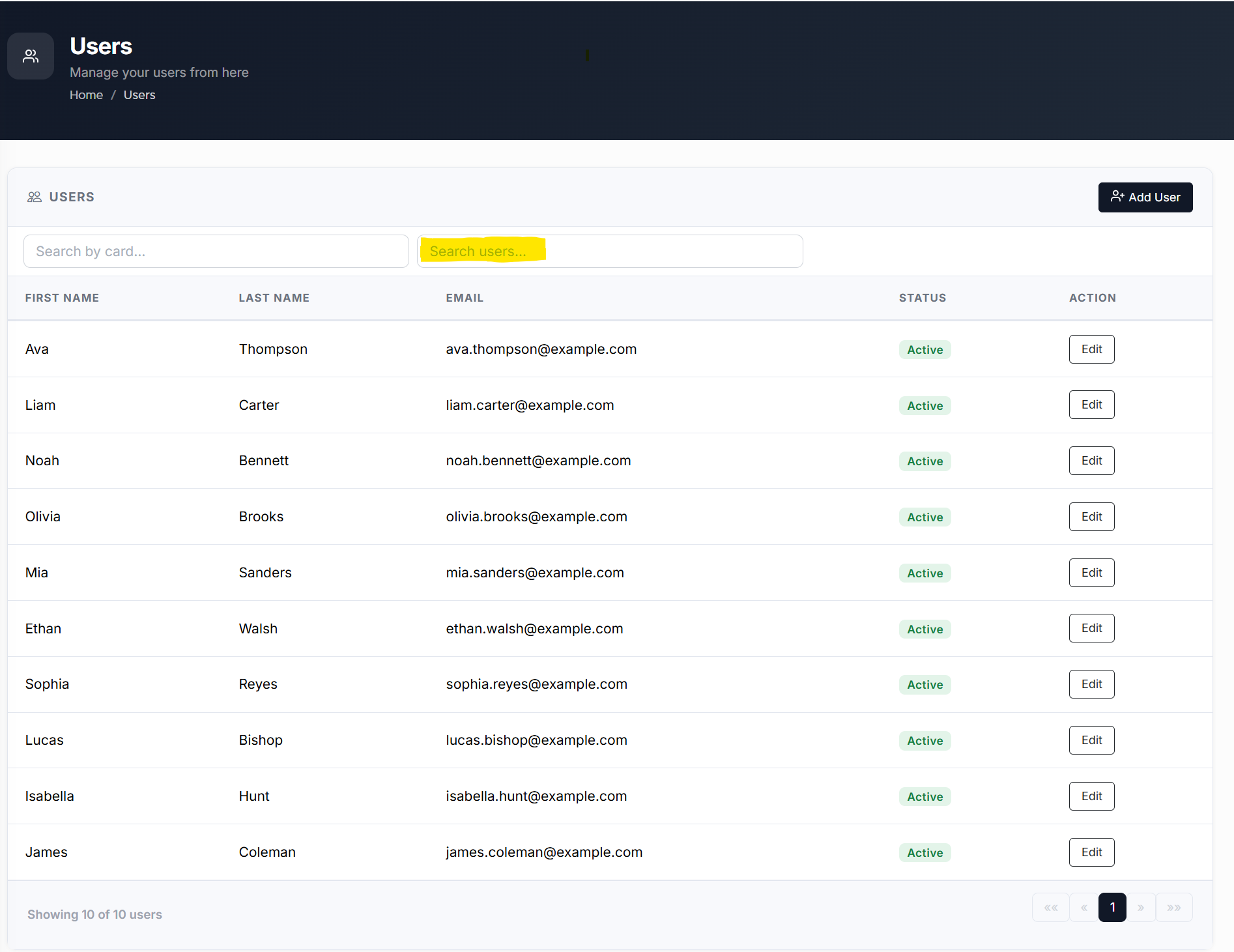Viewport: 1234px width, 952px height.
Task: Jump to the last page with the double-right arrows
Action: point(1174,908)
